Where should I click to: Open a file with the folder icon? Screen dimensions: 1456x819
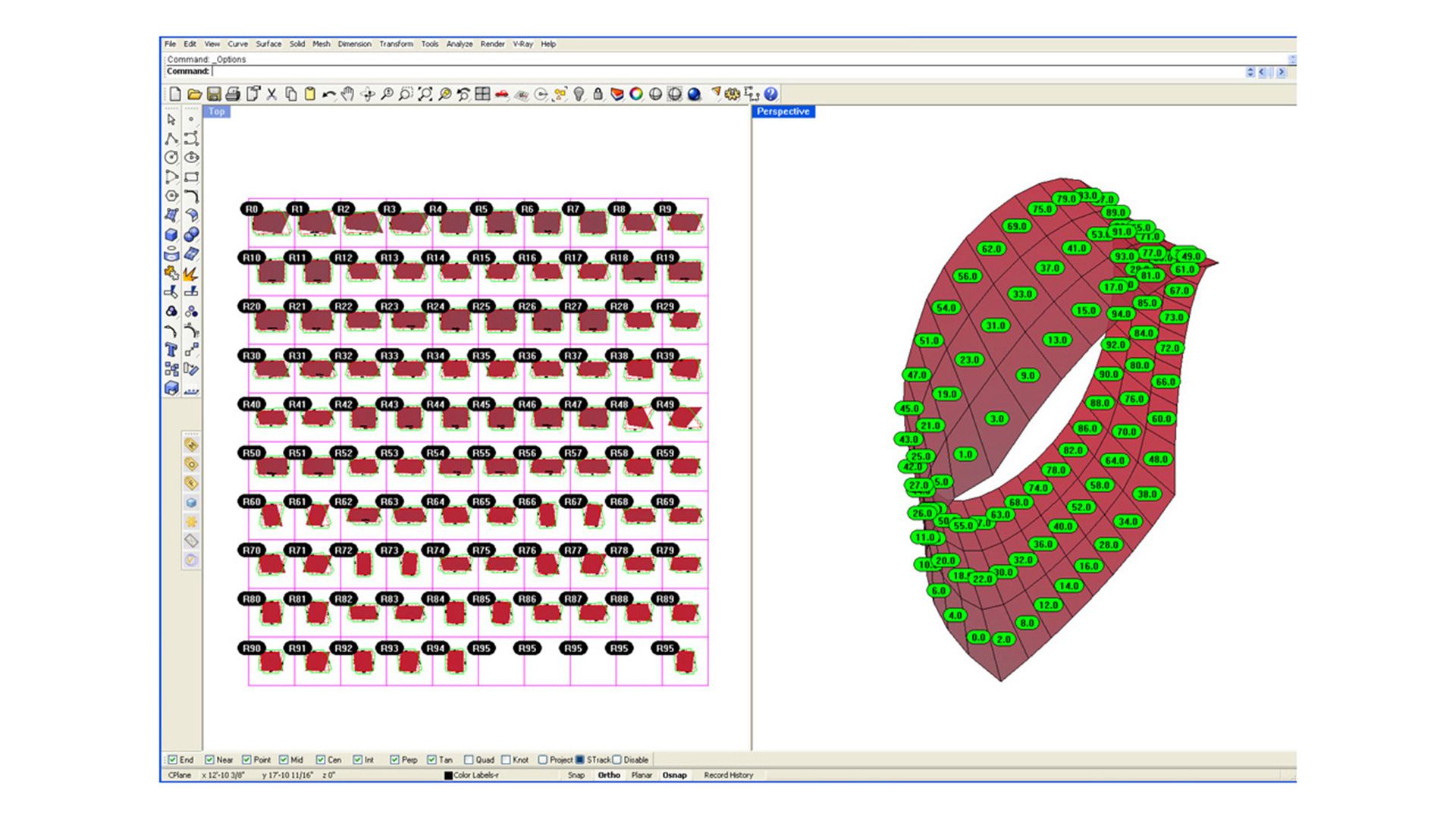195,94
